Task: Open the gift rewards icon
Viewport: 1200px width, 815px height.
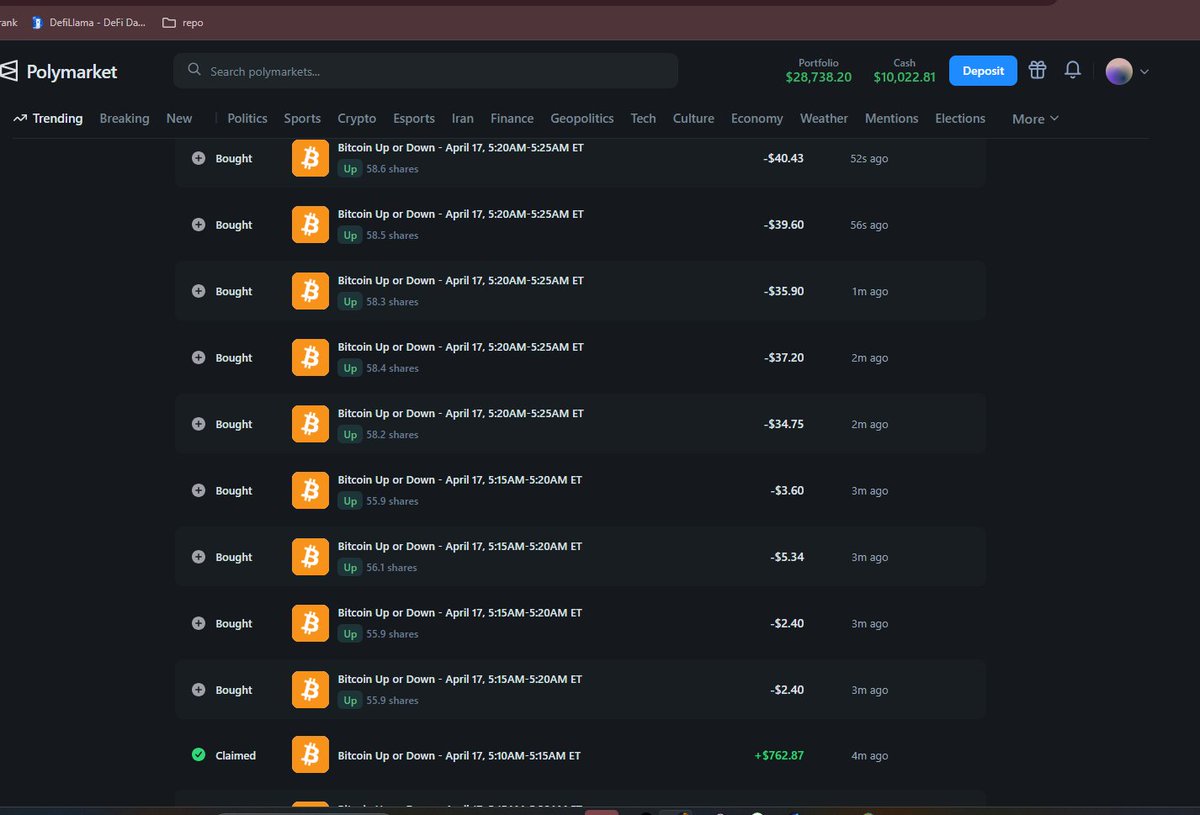Action: pyautogui.click(x=1038, y=70)
